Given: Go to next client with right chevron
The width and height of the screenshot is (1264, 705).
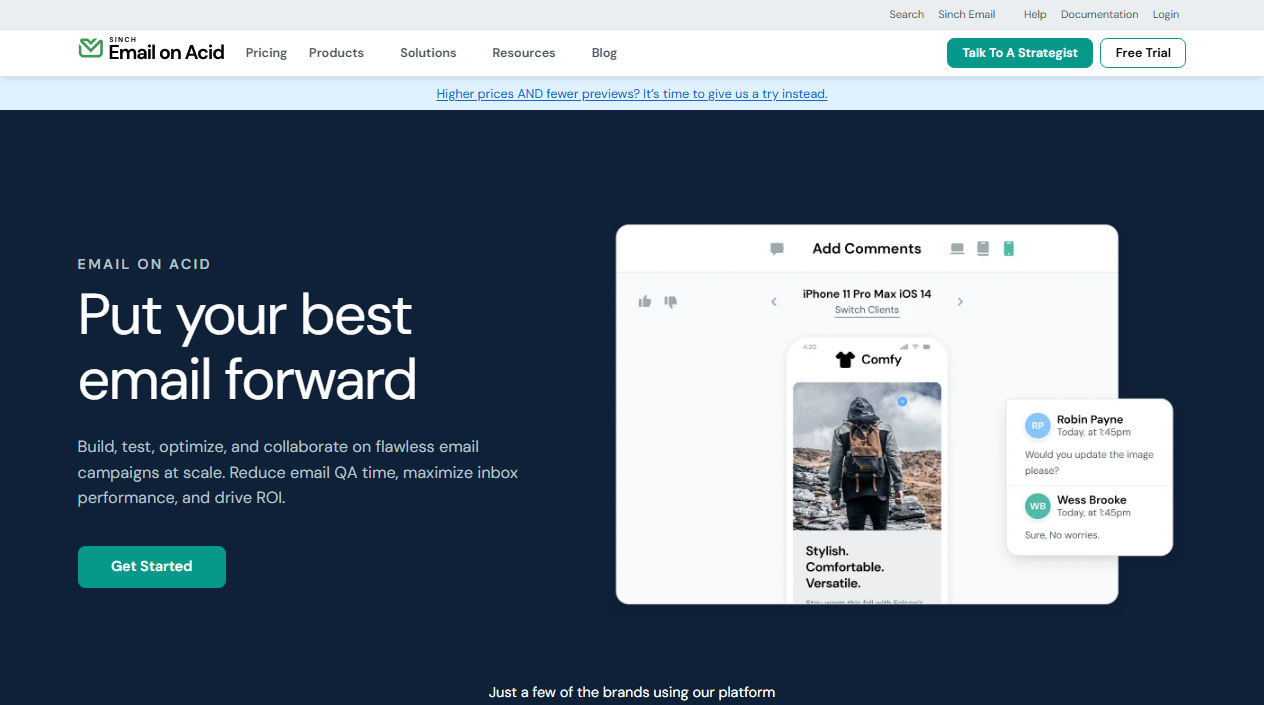Looking at the screenshot, I should click(x=960, y=302).
